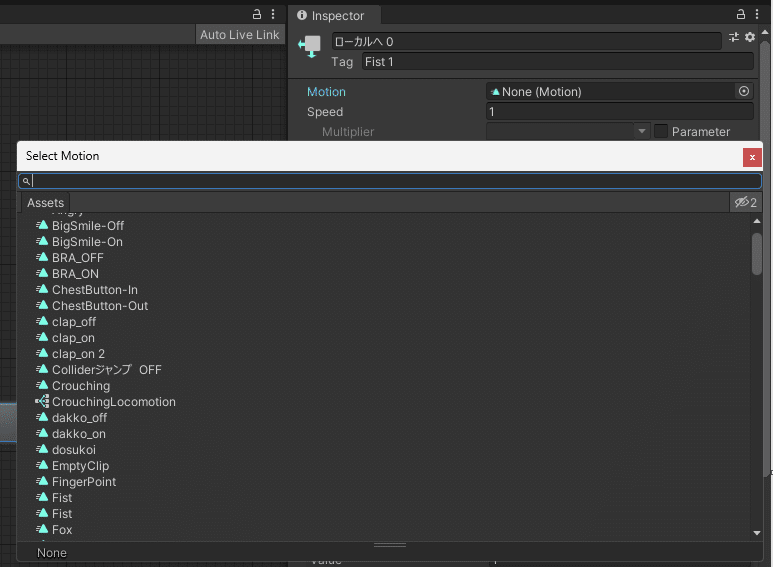Click scroll up arrow in asset list
This screenshot has width=773, height=567.
[x=757, y=221]
